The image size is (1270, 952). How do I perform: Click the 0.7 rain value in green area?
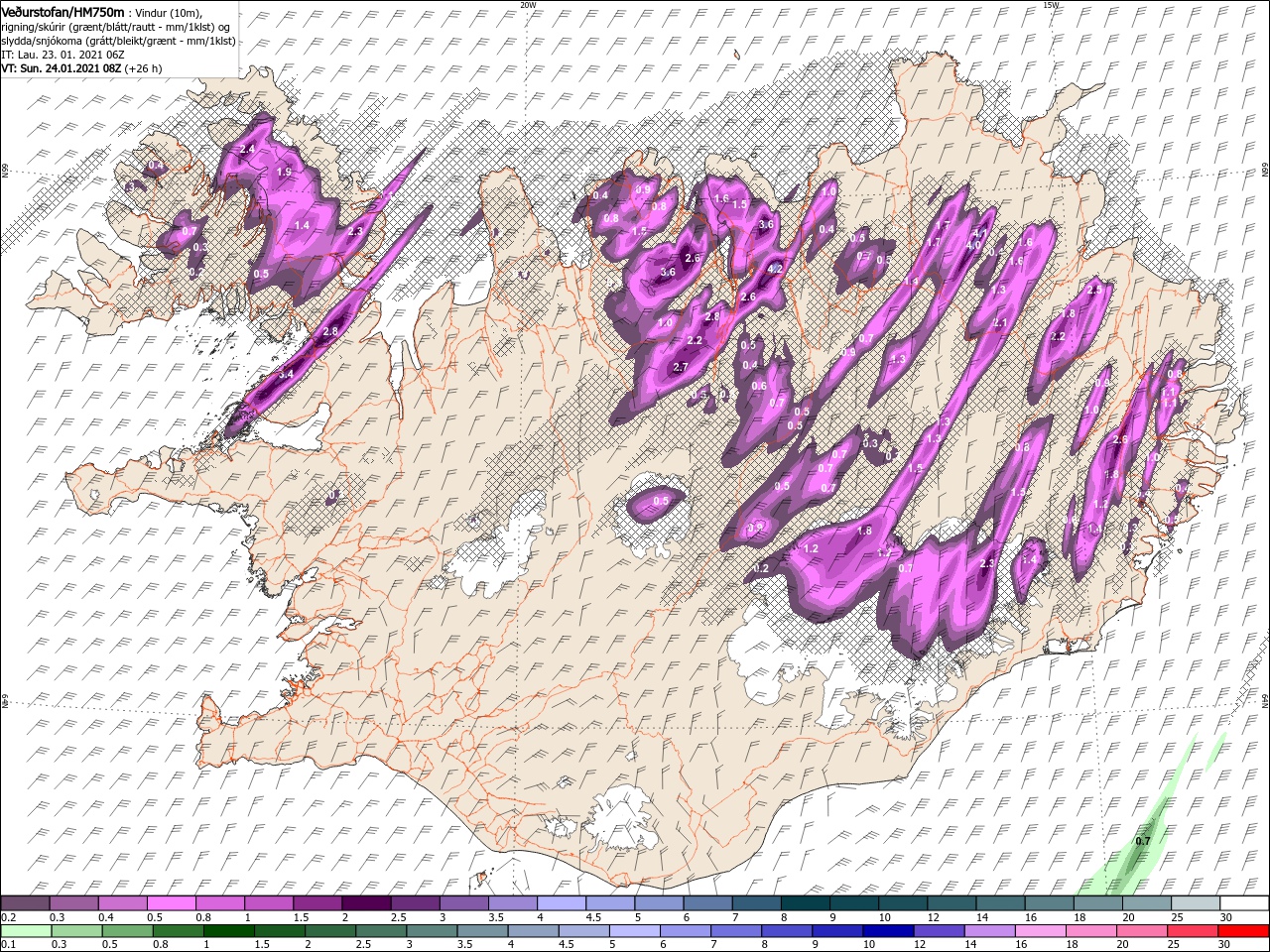click(x=1142, y=841)
